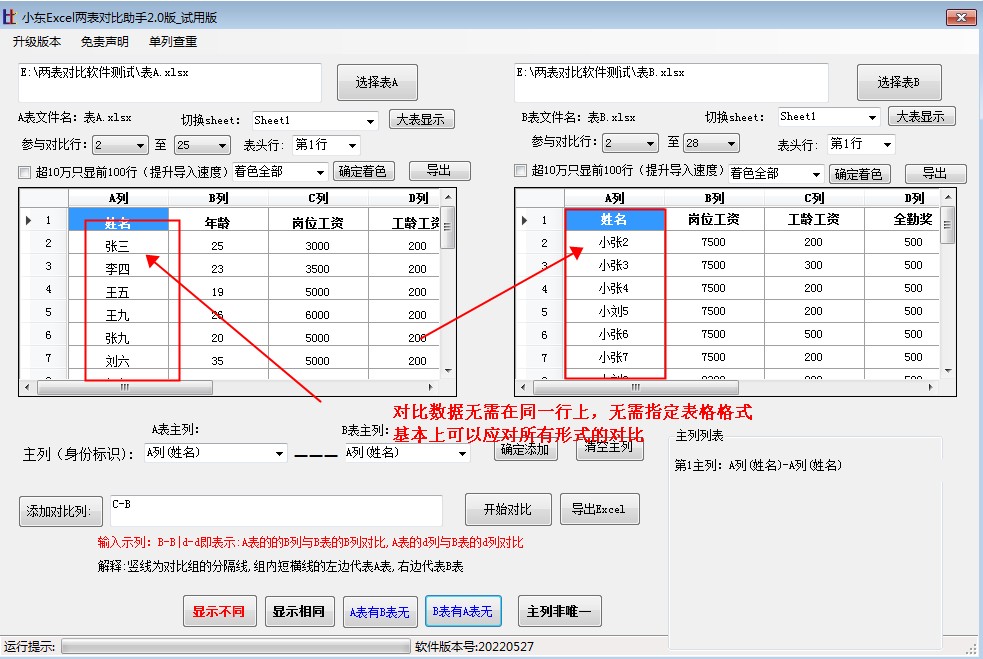Click the 选择表B button
This screenshot has width=983, height=659.
point(898,82)
